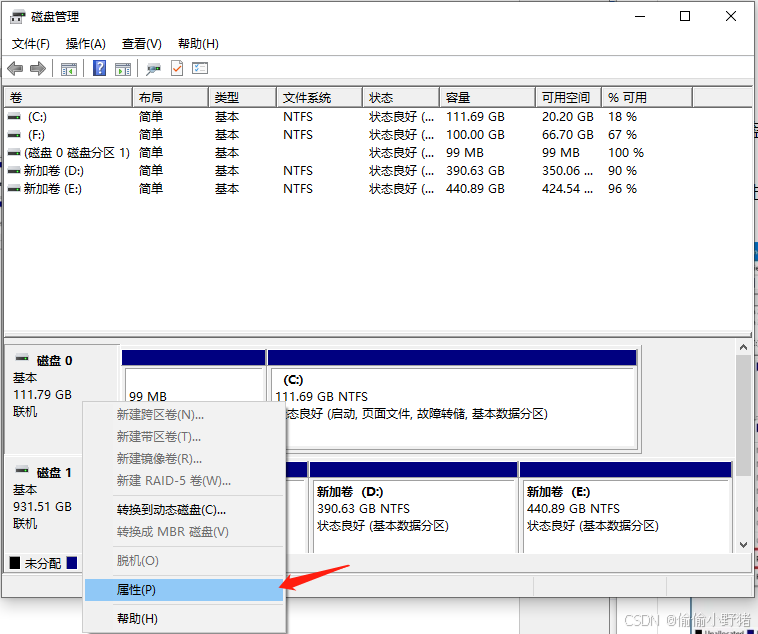Click the disk icon beside (C:) in volume list
This screenshot has height=634, width=758.
click(15, 117)
